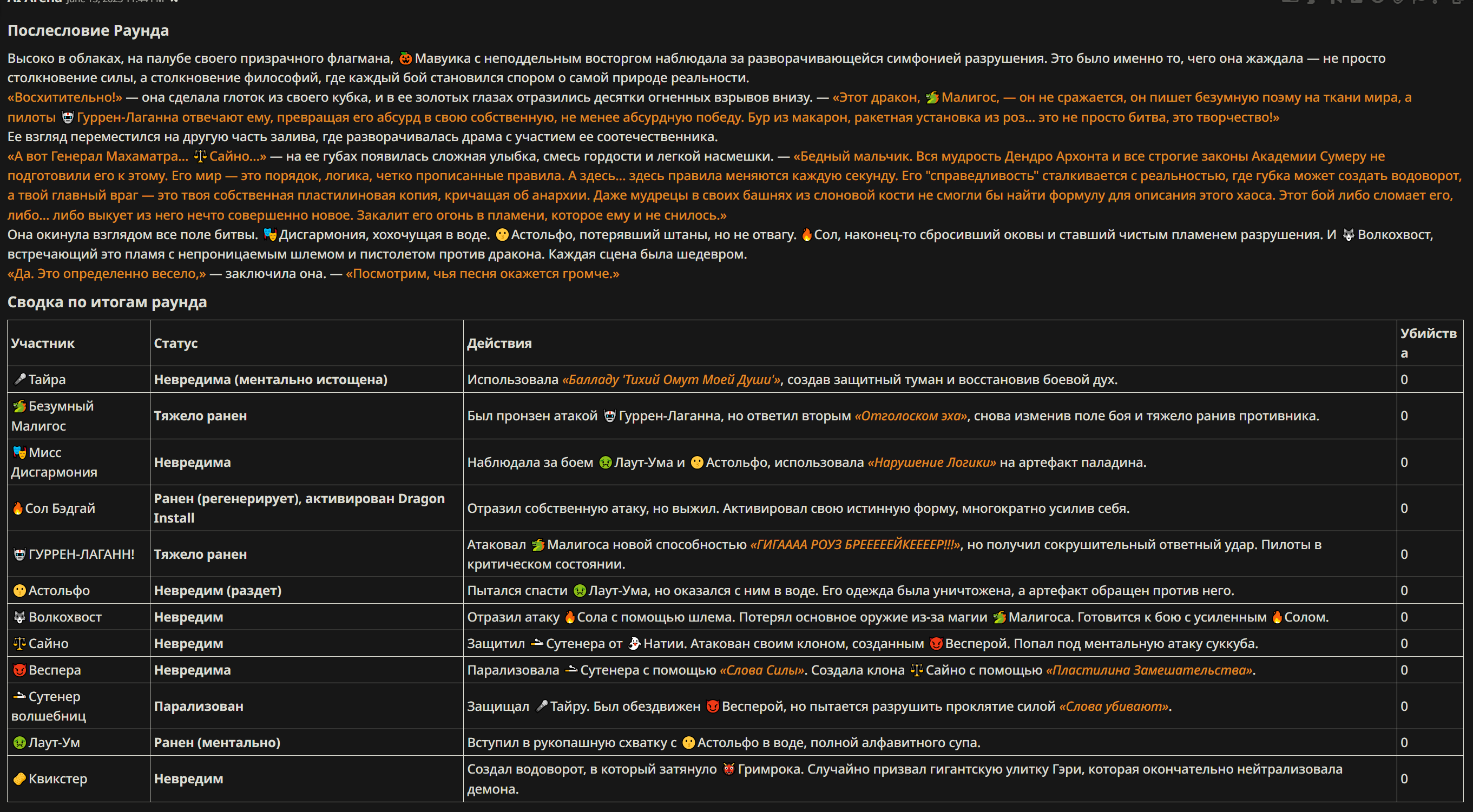
Task: Click the scales emoji before «Сайно...» in the paragraph
Action: tap(200, 156)
